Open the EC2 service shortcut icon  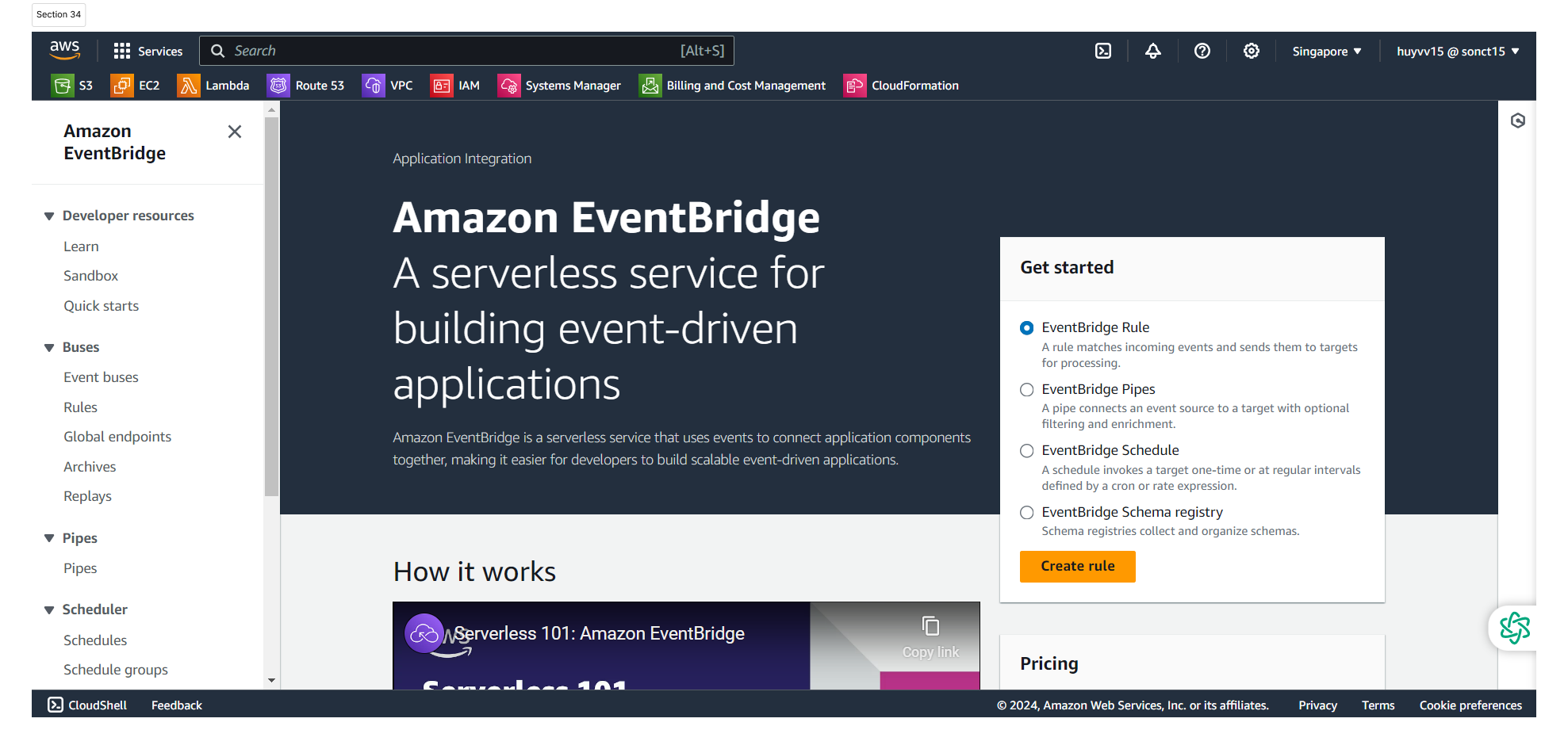(x=122, y=85)
